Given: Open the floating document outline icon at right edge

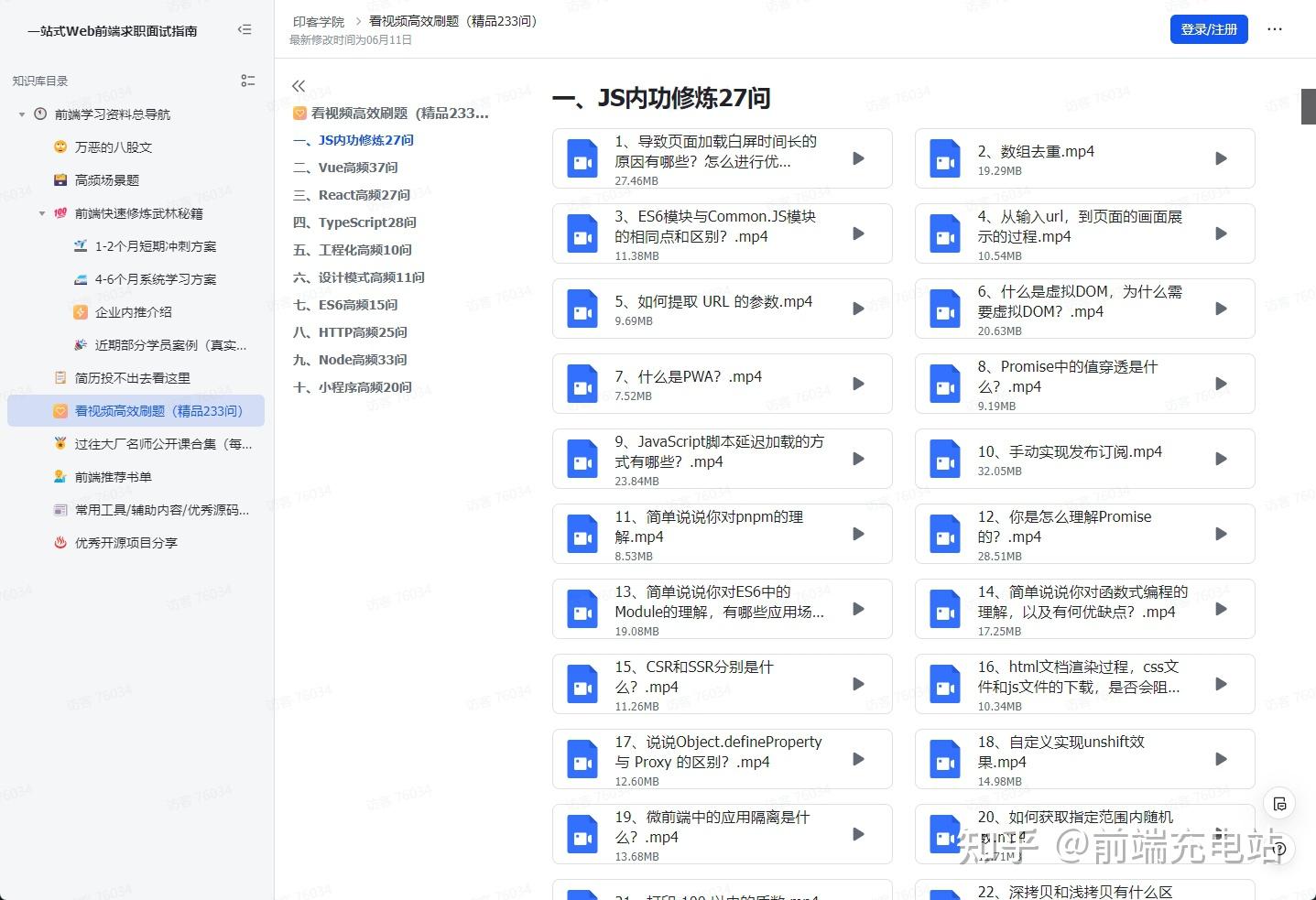Looking at the screenshot, I should pyautogui.click(x=1279, y=804).
